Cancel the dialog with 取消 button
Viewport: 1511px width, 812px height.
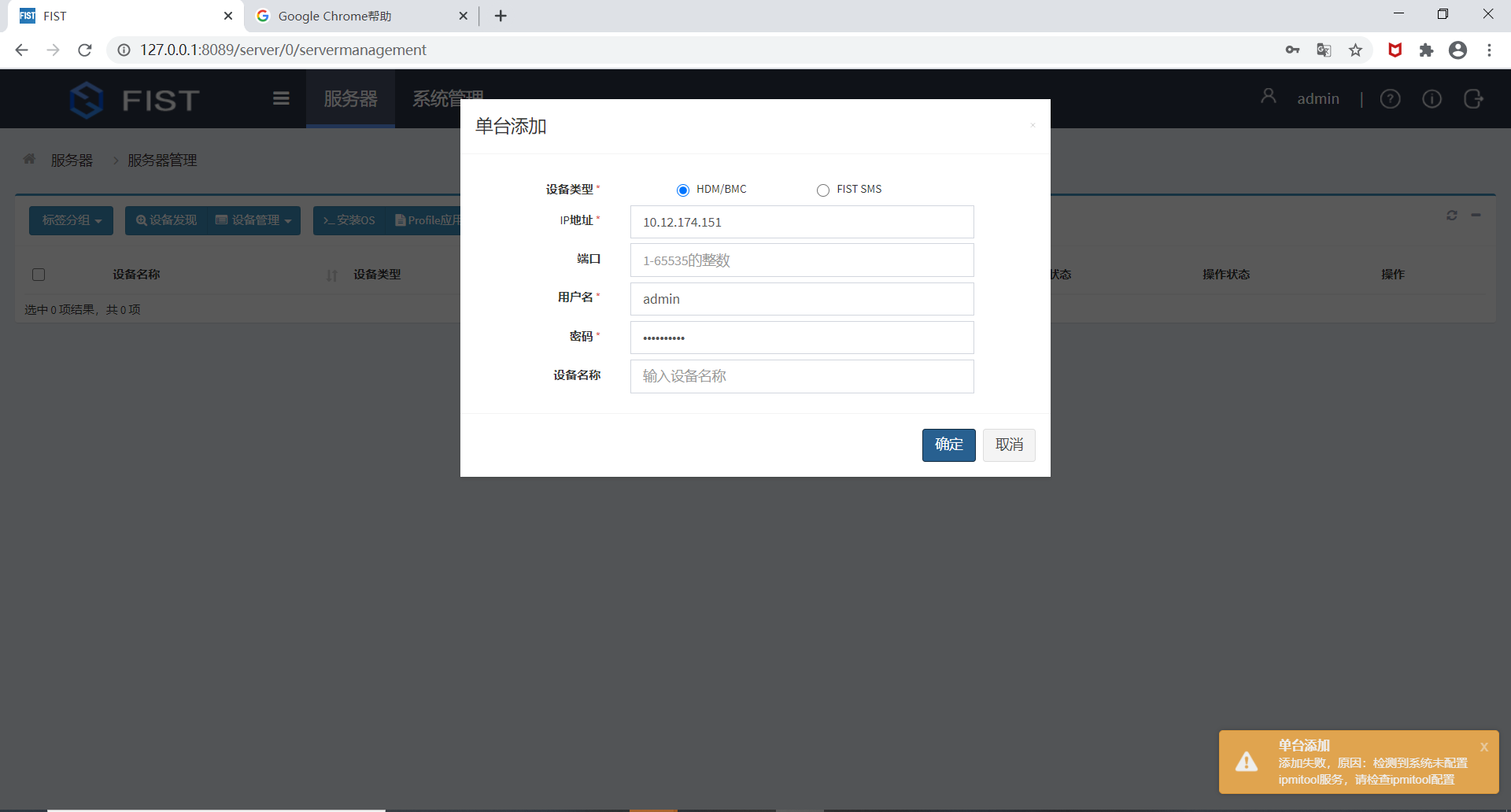coord(1009,445)
